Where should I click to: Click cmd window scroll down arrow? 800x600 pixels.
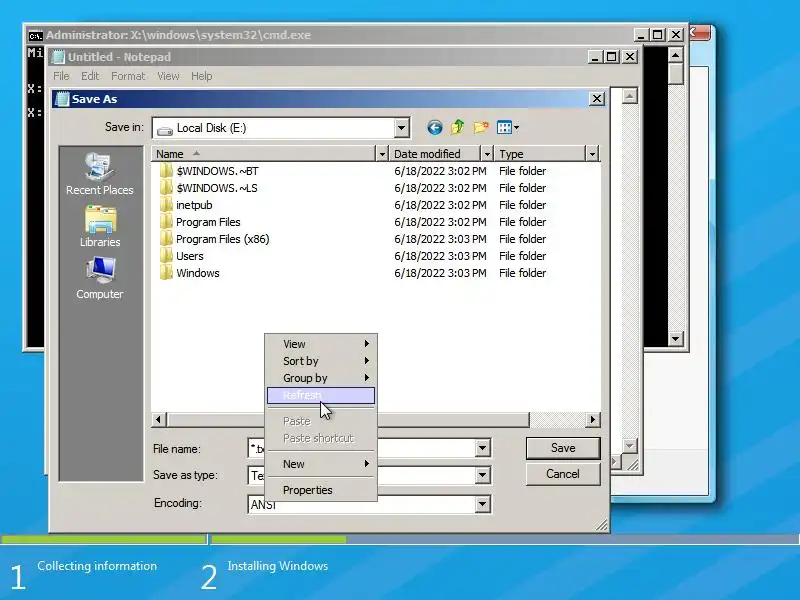tap(676, 338)
